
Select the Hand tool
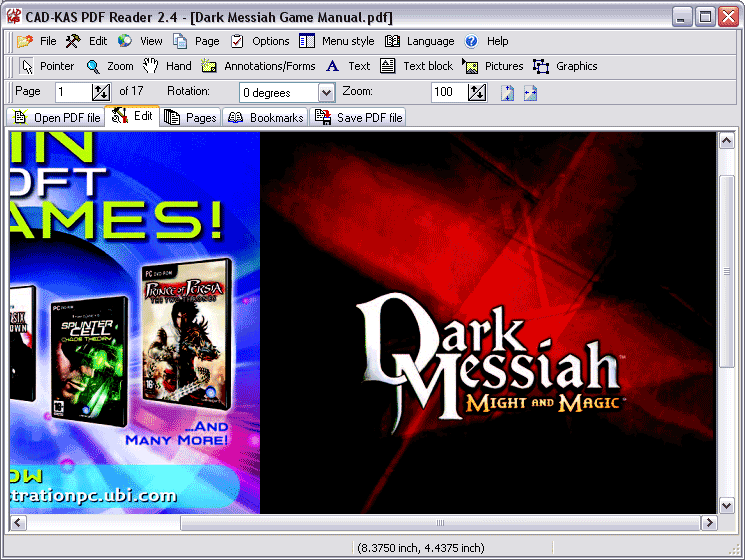click(x=167, y=66)
